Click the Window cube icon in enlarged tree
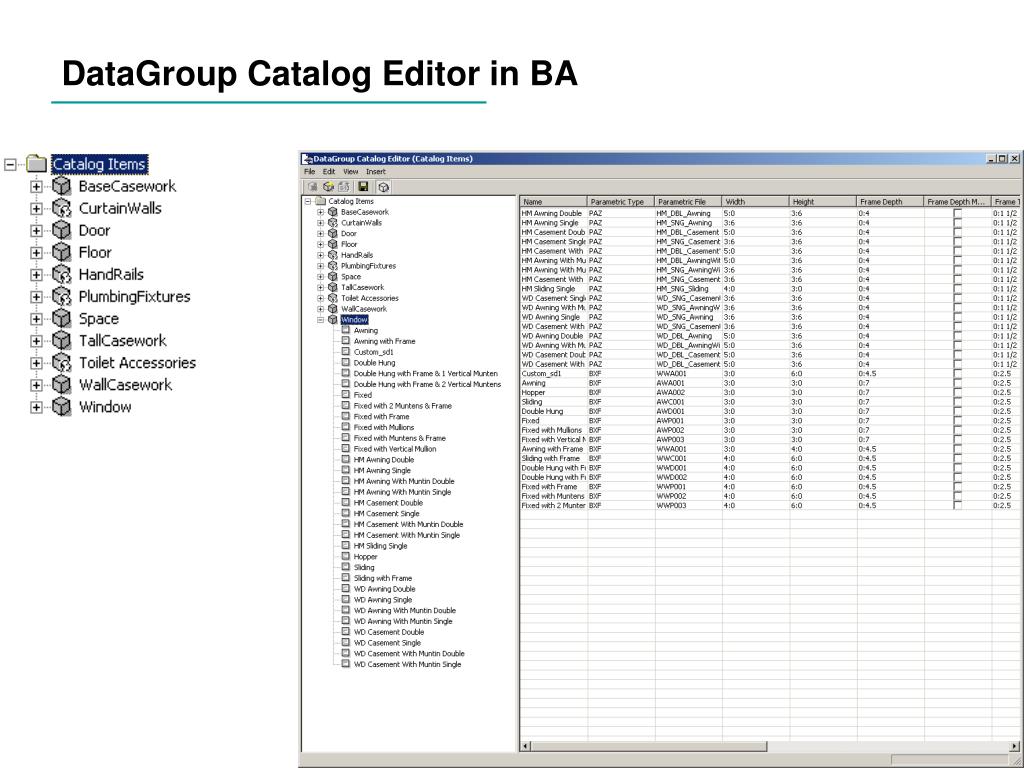Screen dimensions: 1024x768 (x=61, y=407)
